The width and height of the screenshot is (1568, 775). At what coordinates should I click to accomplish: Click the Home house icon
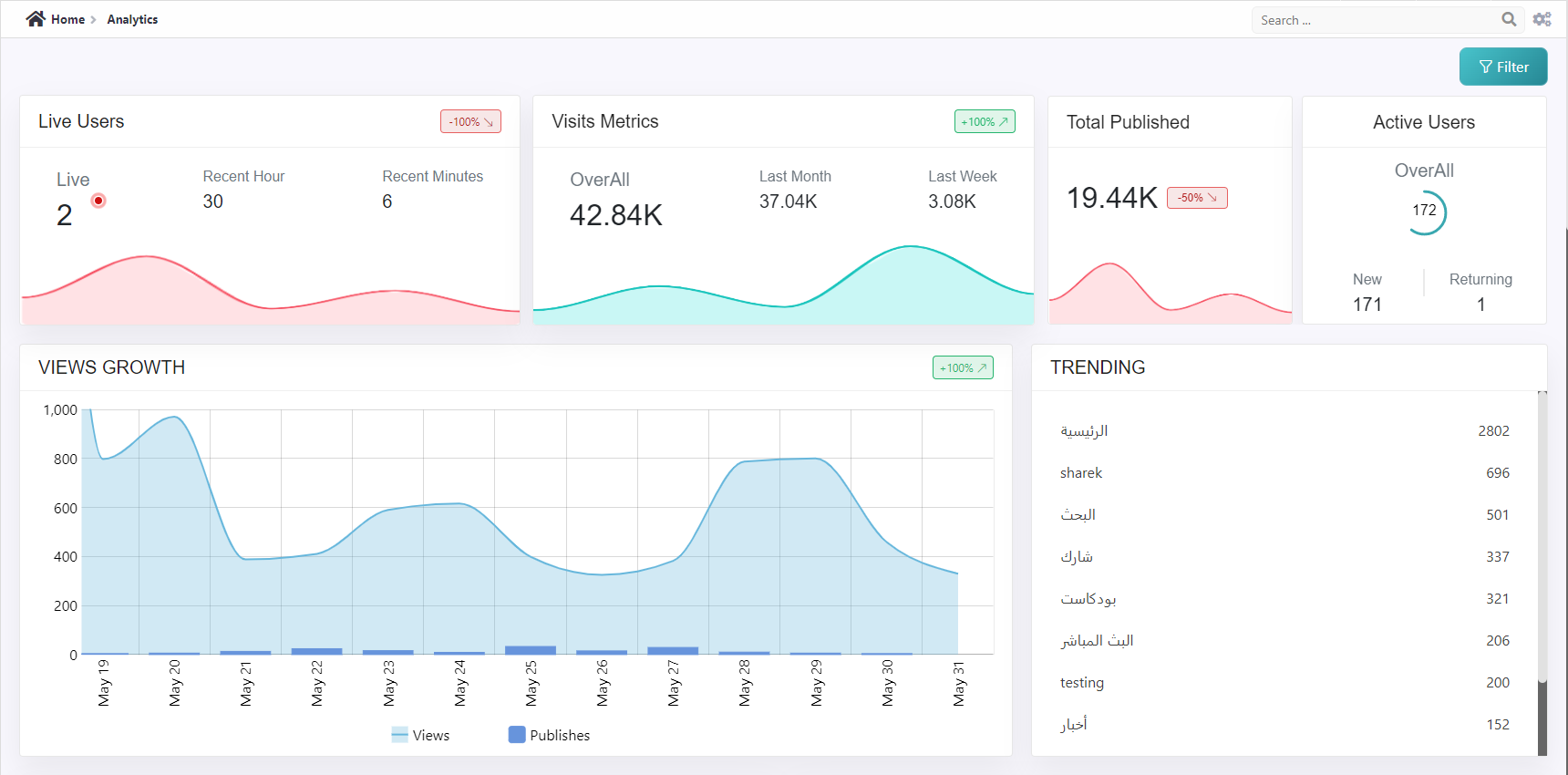[36, 19]
